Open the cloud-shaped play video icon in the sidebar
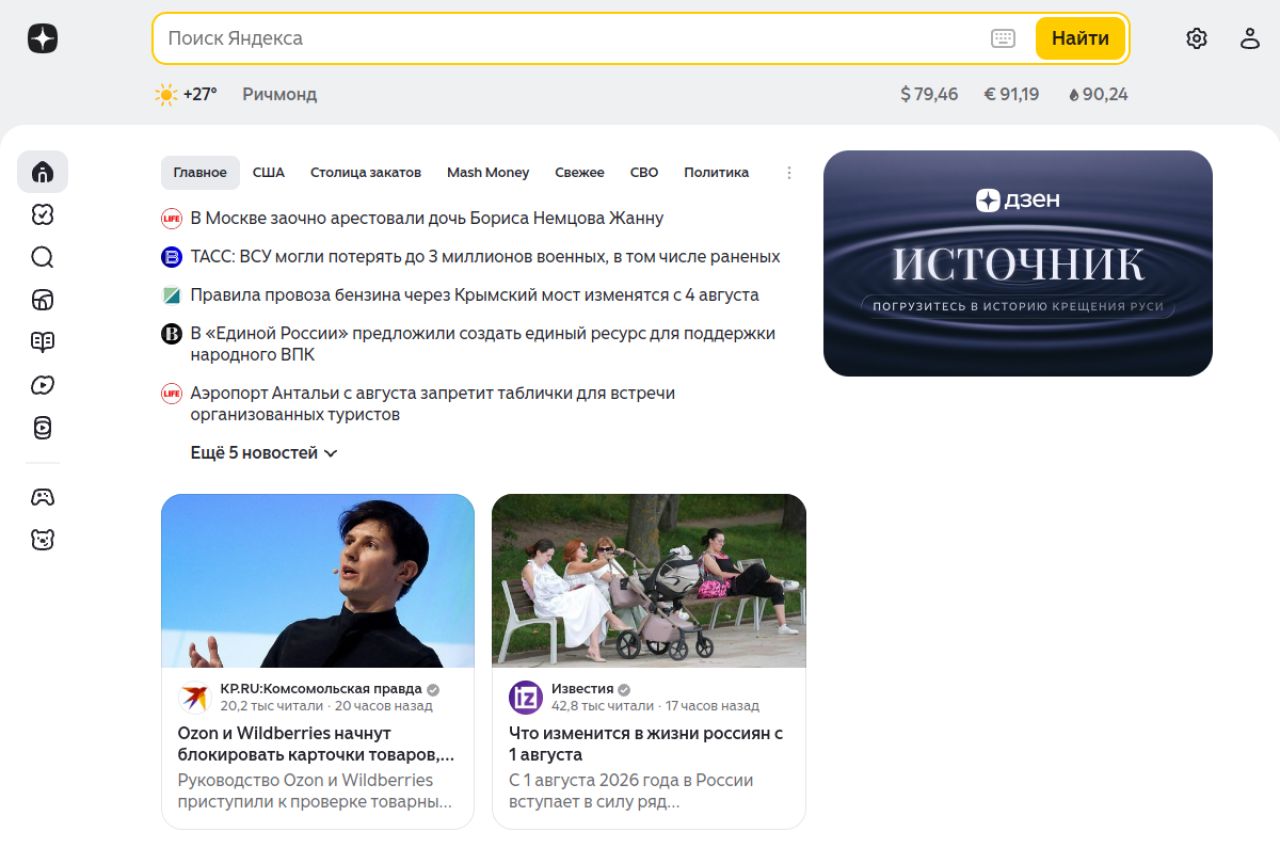Image resolution: width=1280 pixels, height=853 pixels. (x=42, y=385)
